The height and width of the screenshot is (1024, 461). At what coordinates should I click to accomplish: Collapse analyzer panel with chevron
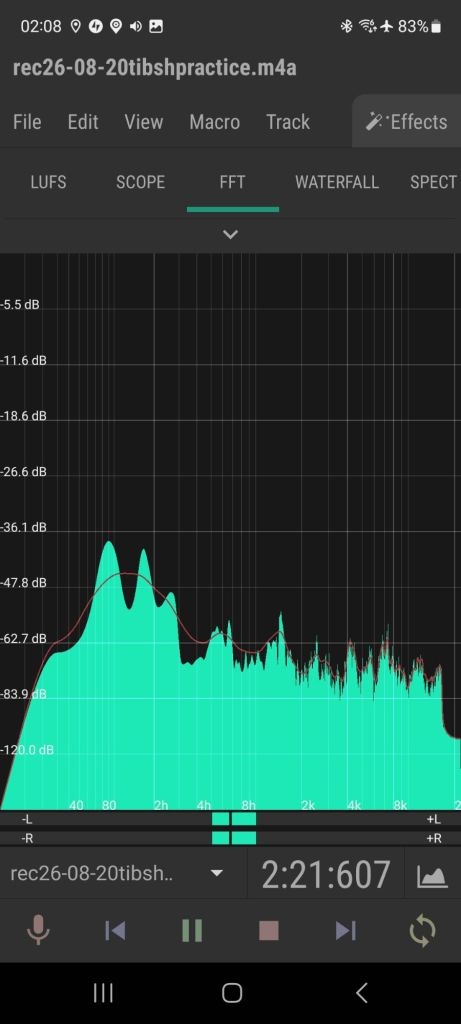point(230,234)
